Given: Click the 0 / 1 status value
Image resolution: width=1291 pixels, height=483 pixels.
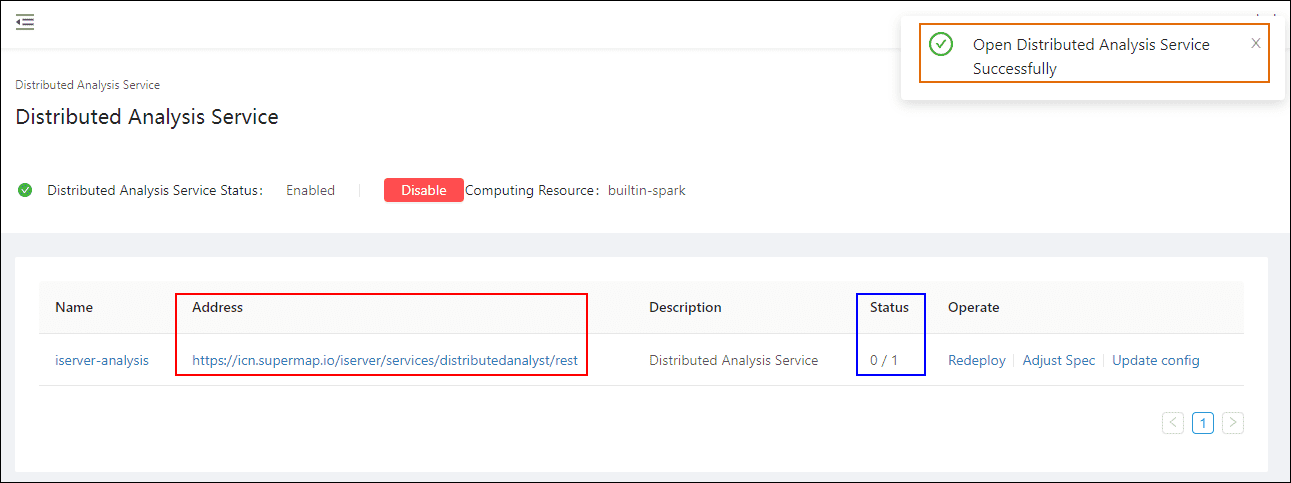Looking at the screenshot, I should coord(884,360).
